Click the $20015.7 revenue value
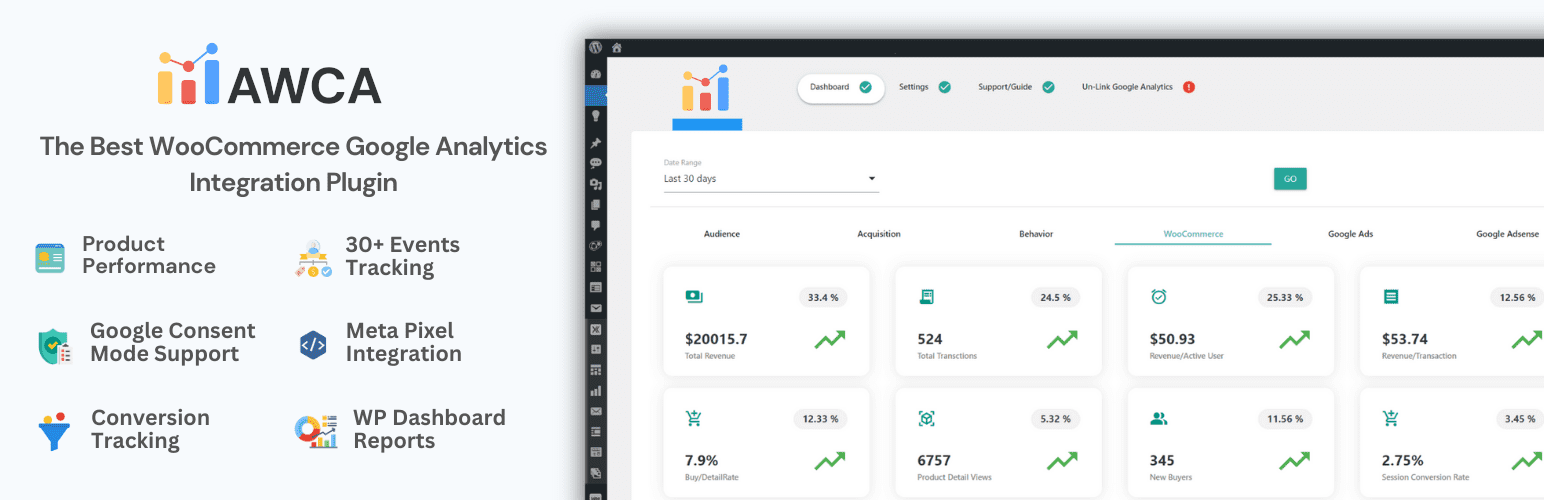This screenshot has width=1544, height=500. pyautogui.click(x=716, y=339)
